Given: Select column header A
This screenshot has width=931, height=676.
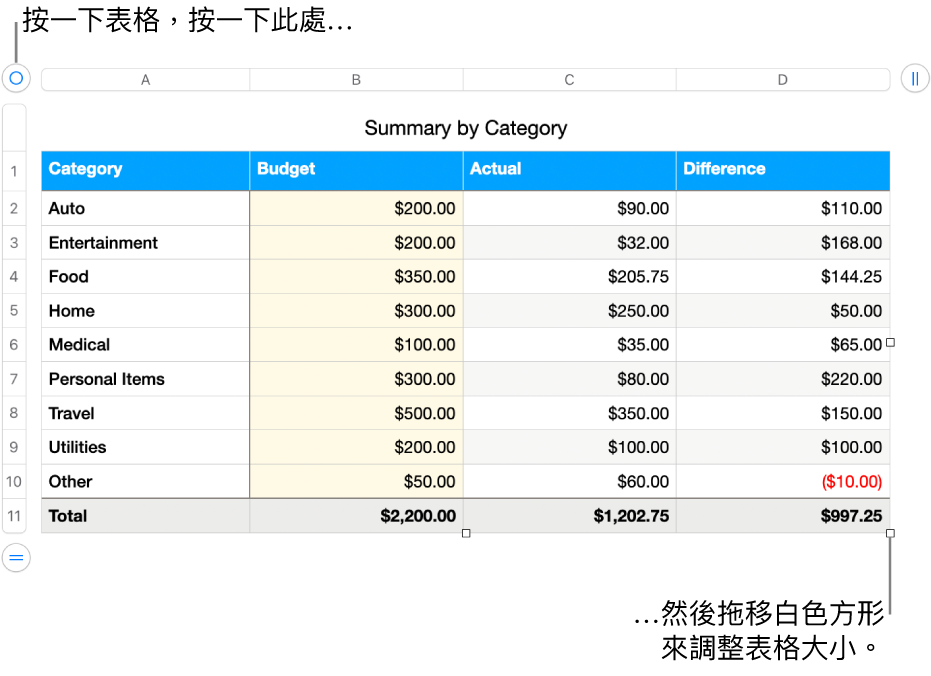Looking at the screenshot, I should click(x=145, y=79).
